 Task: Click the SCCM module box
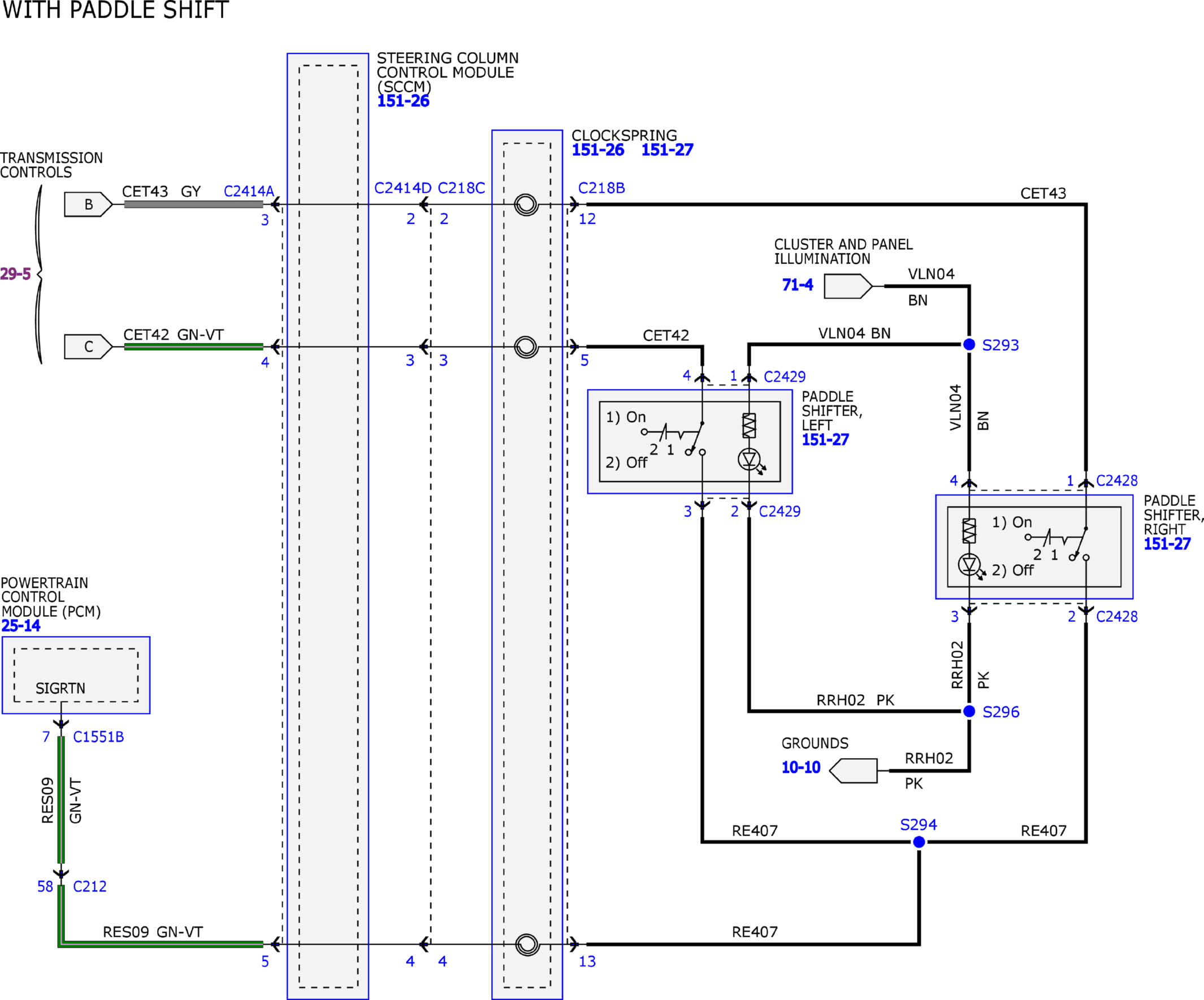click(328, 526)
